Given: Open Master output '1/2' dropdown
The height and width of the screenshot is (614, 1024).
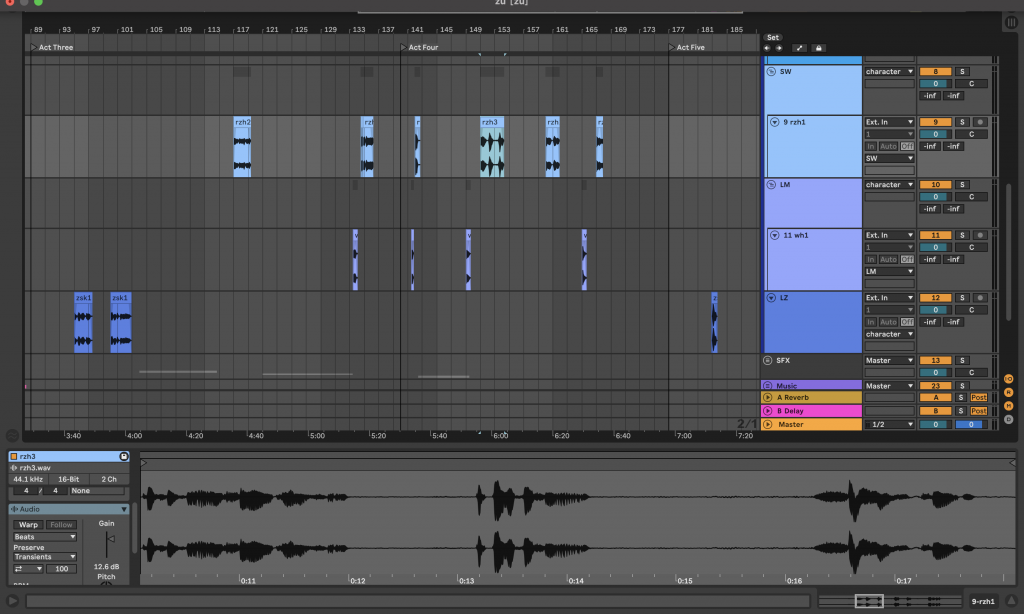Looking at the screenshot, I should [x=889, y=425].
